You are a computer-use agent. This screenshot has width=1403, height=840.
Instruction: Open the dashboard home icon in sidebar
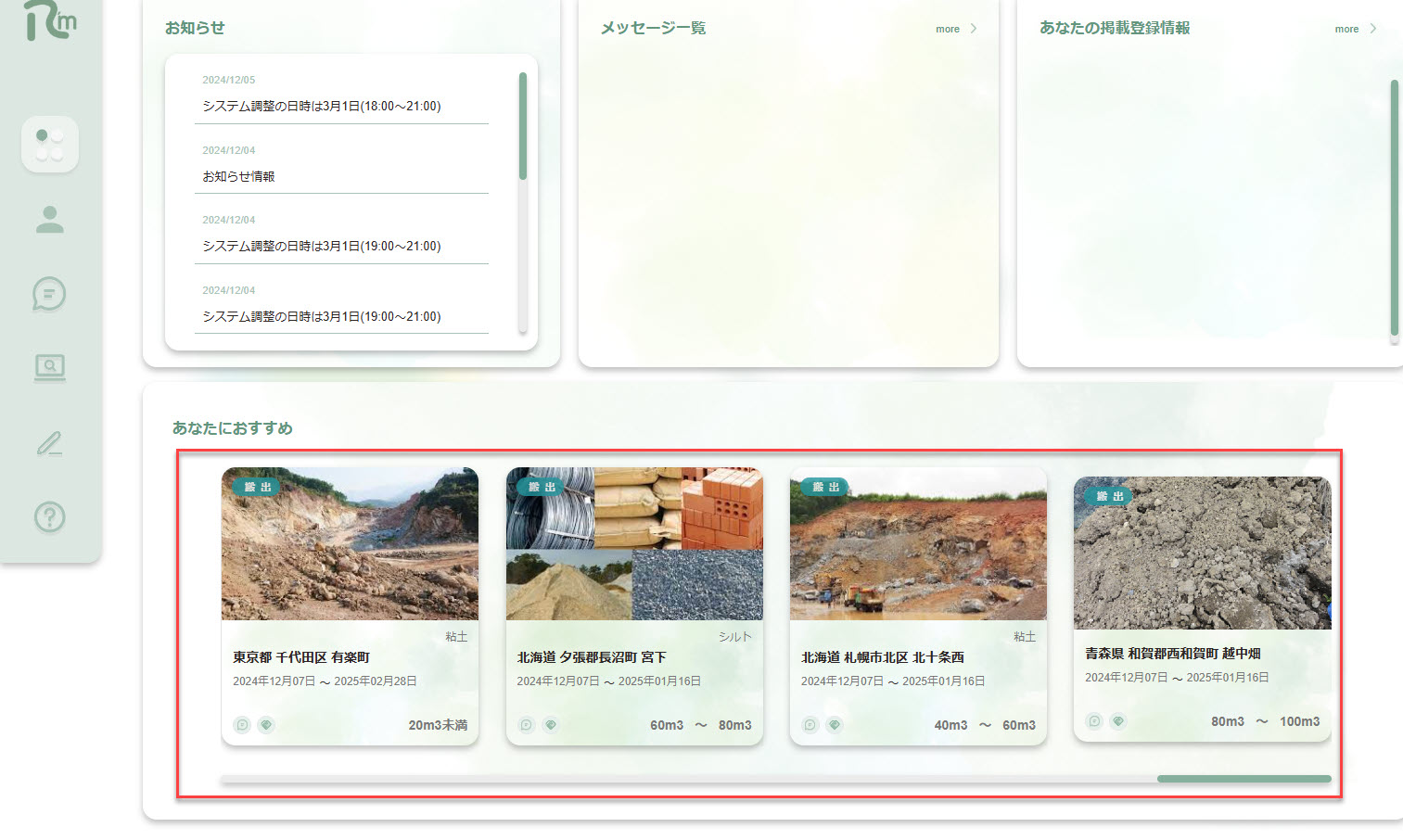(49, 145)
